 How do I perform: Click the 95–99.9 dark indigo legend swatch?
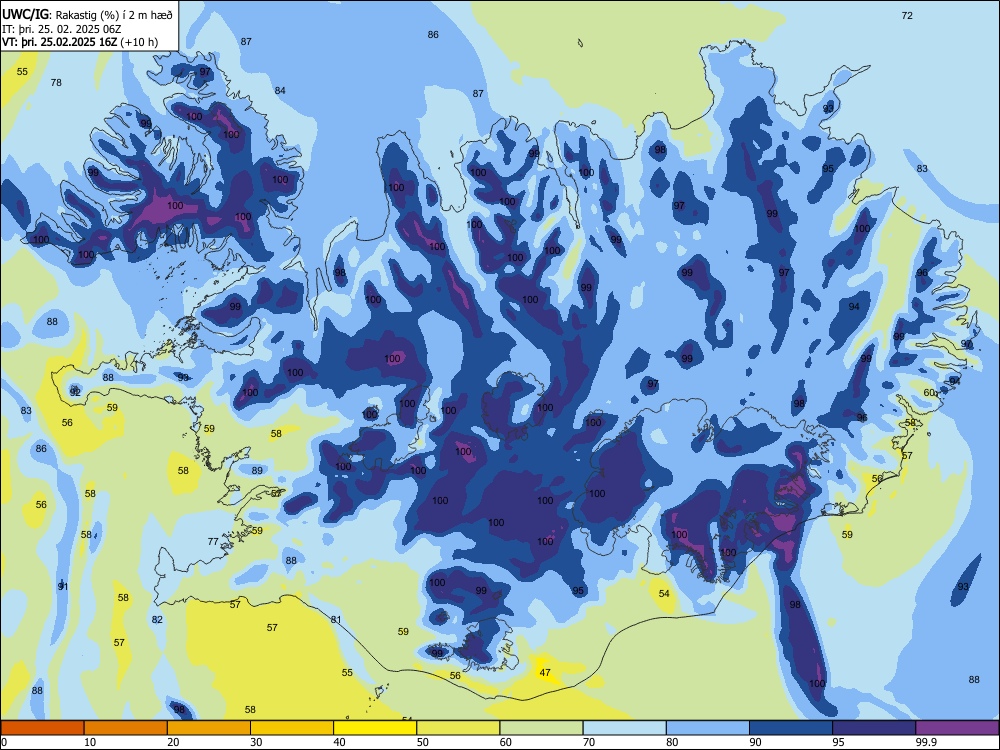tap(874, 728)
